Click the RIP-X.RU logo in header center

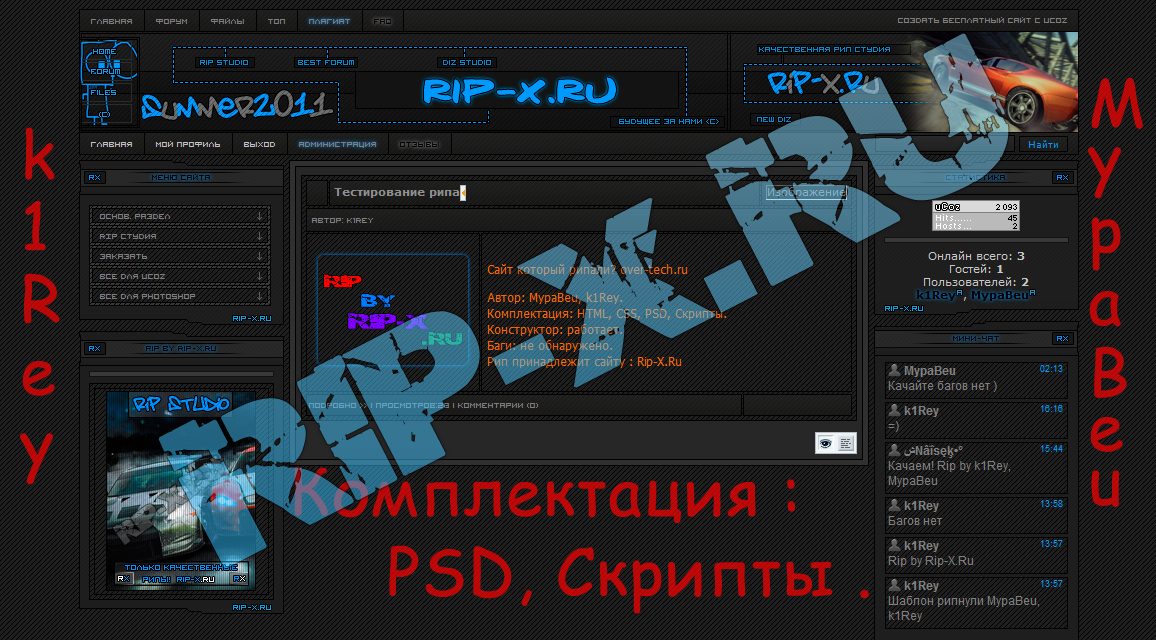[x=518, y=91]
